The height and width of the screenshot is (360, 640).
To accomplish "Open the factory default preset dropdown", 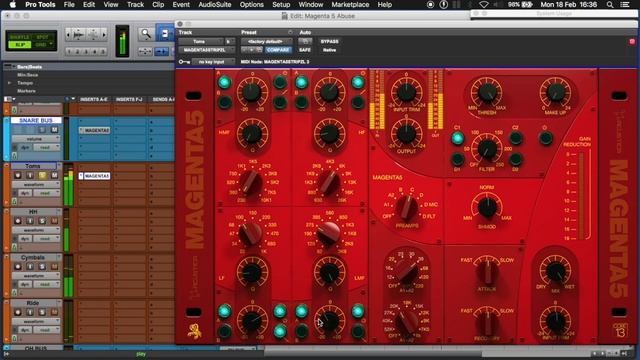I will tap(267, 41).
